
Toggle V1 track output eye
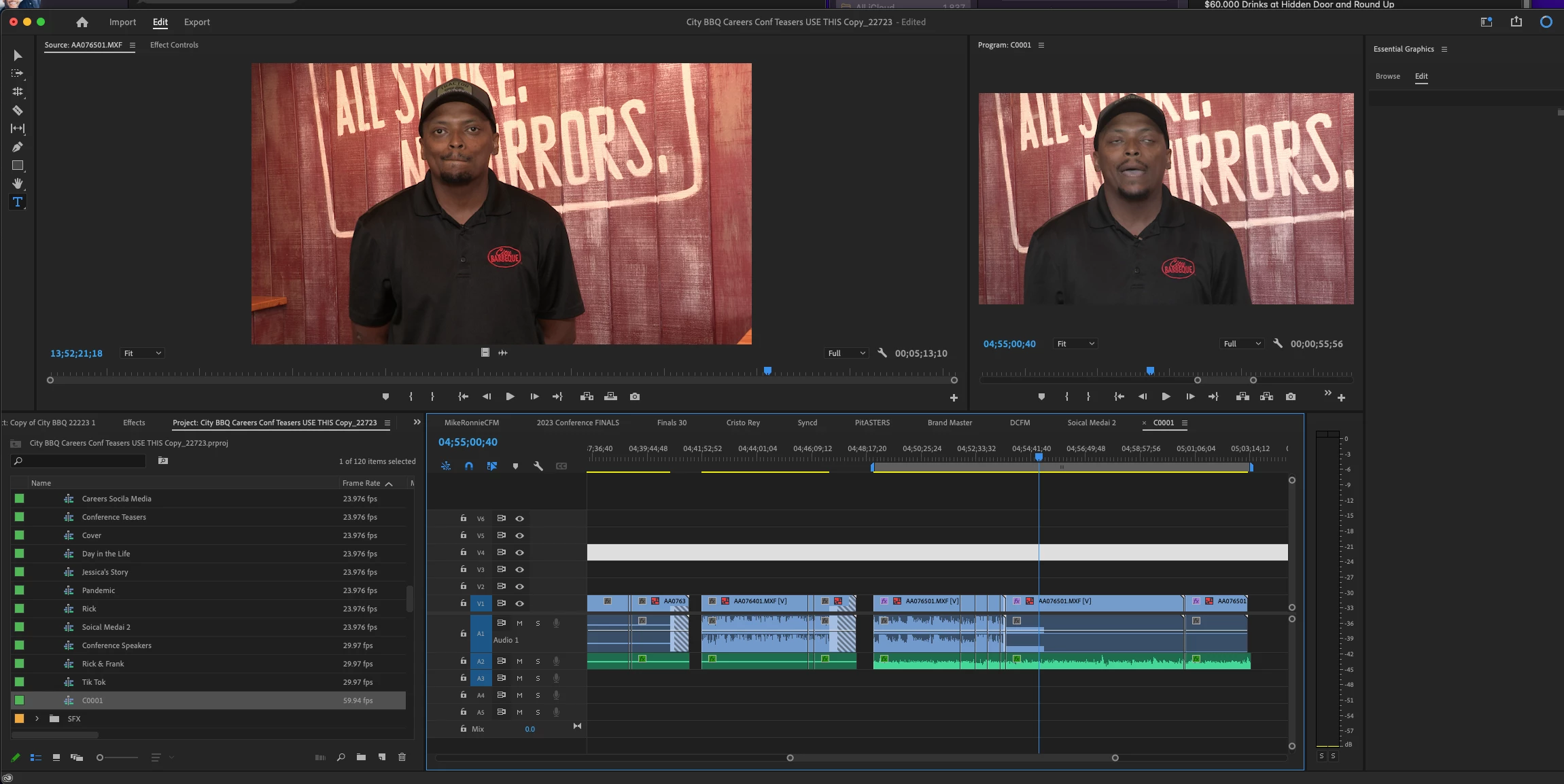(520, 603)
